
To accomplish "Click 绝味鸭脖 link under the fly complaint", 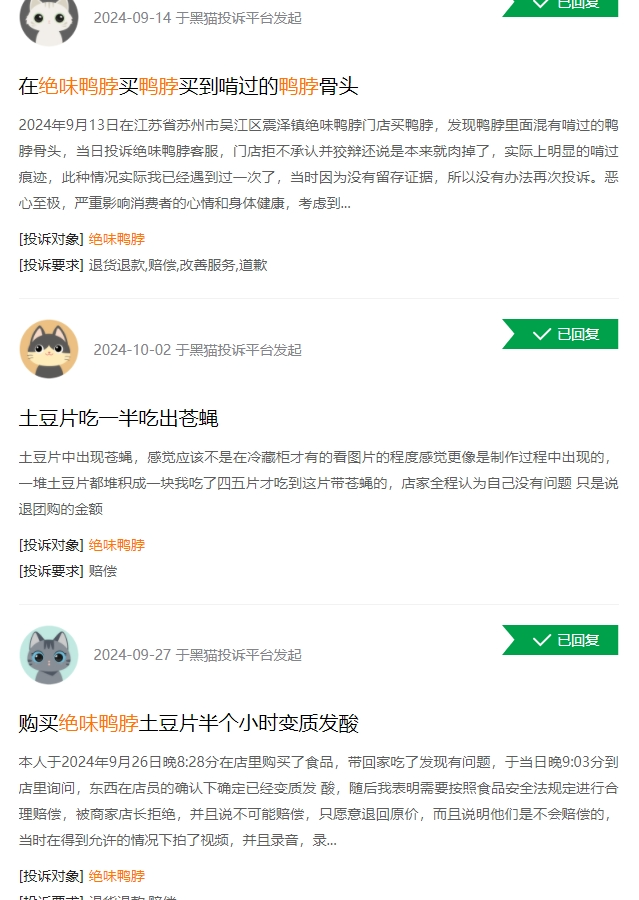I will (117, 545).
